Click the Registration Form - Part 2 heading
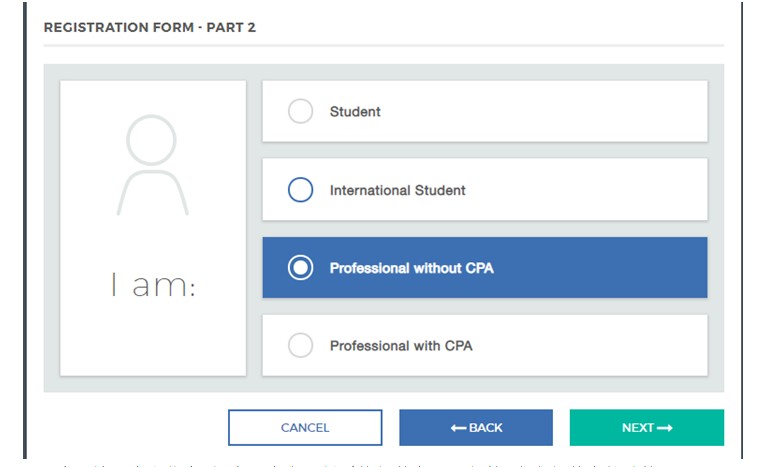The width and height of the screenshot is (778, 467). point(150,28)
